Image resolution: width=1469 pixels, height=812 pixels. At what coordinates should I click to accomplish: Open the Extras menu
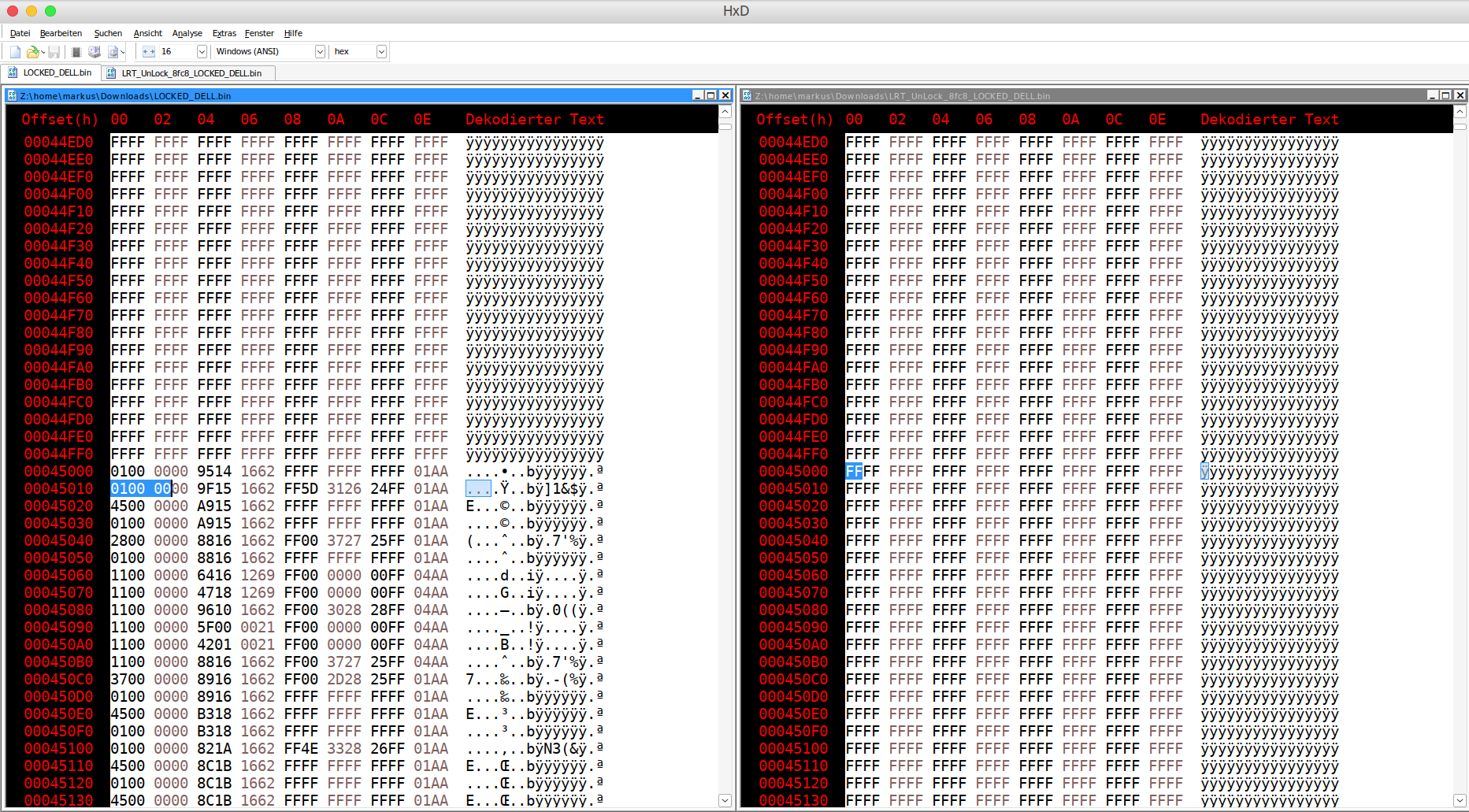click(224, 33)
